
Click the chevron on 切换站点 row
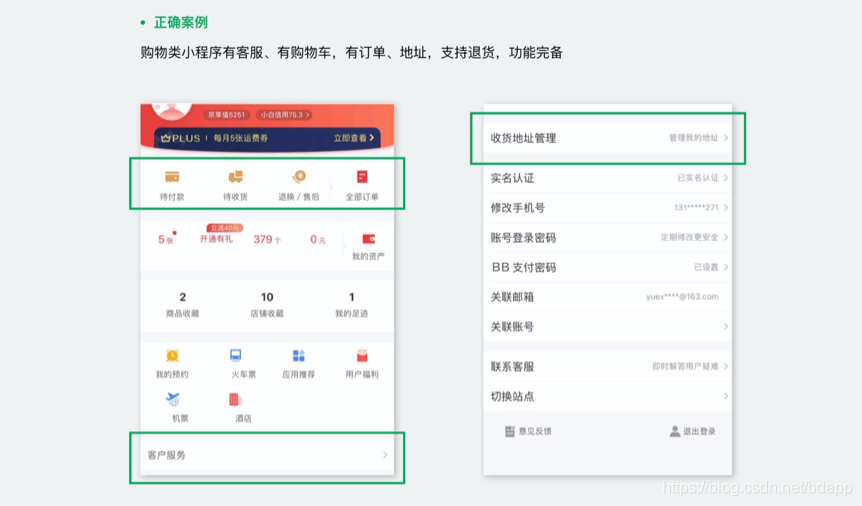pyautogui.click(x=726, y=396)
